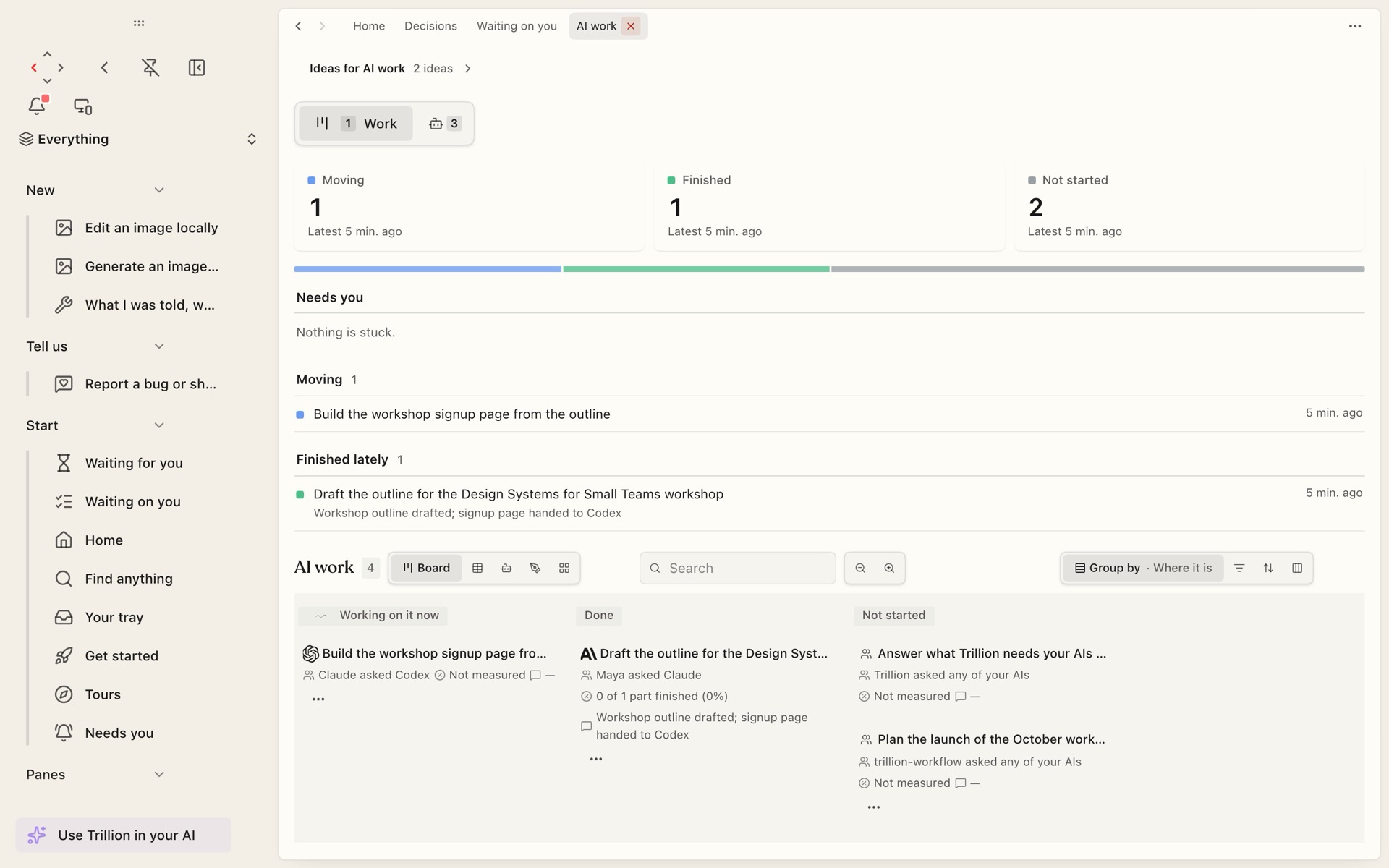Open the devices screen icon

pos(83,106)
